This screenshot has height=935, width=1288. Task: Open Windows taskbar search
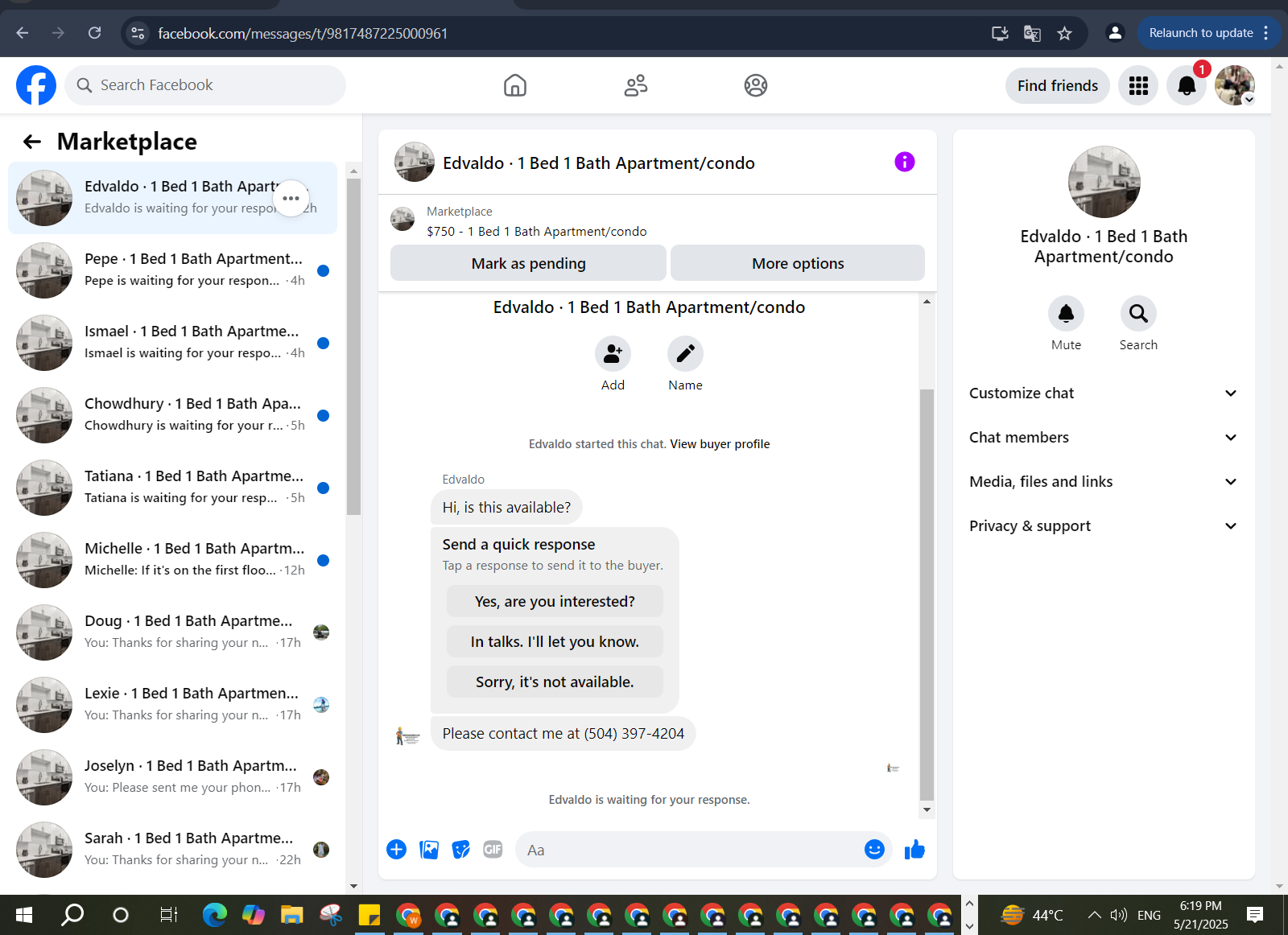point(73,915)
